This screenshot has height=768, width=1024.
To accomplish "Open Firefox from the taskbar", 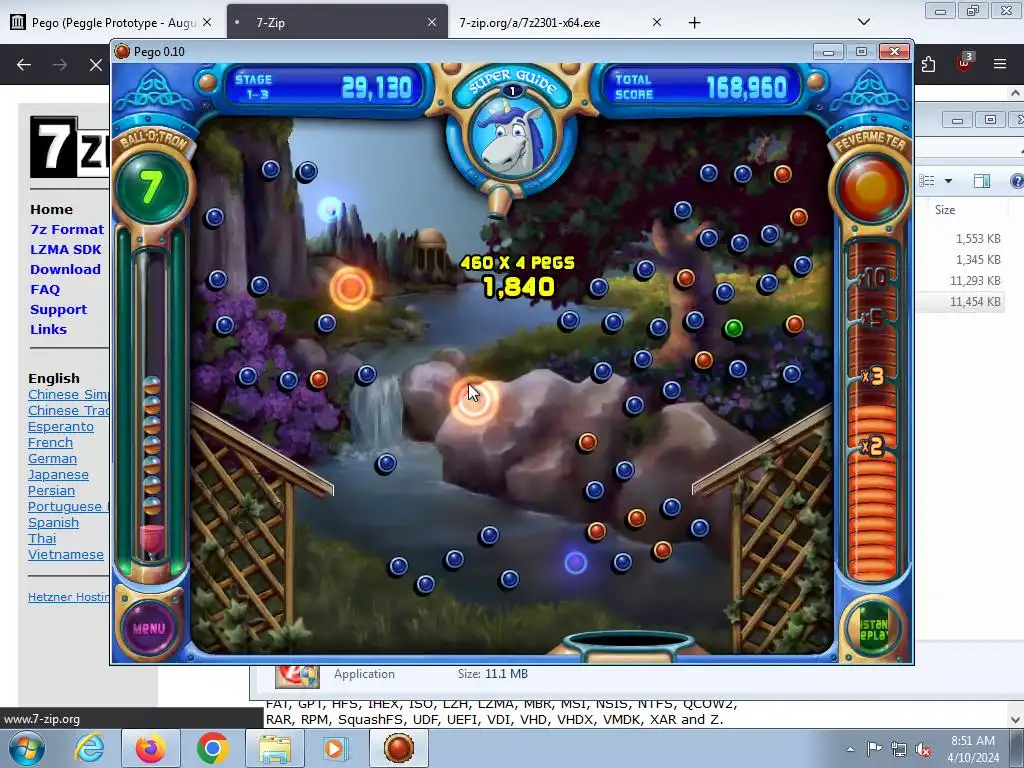I will click(150, 748).
